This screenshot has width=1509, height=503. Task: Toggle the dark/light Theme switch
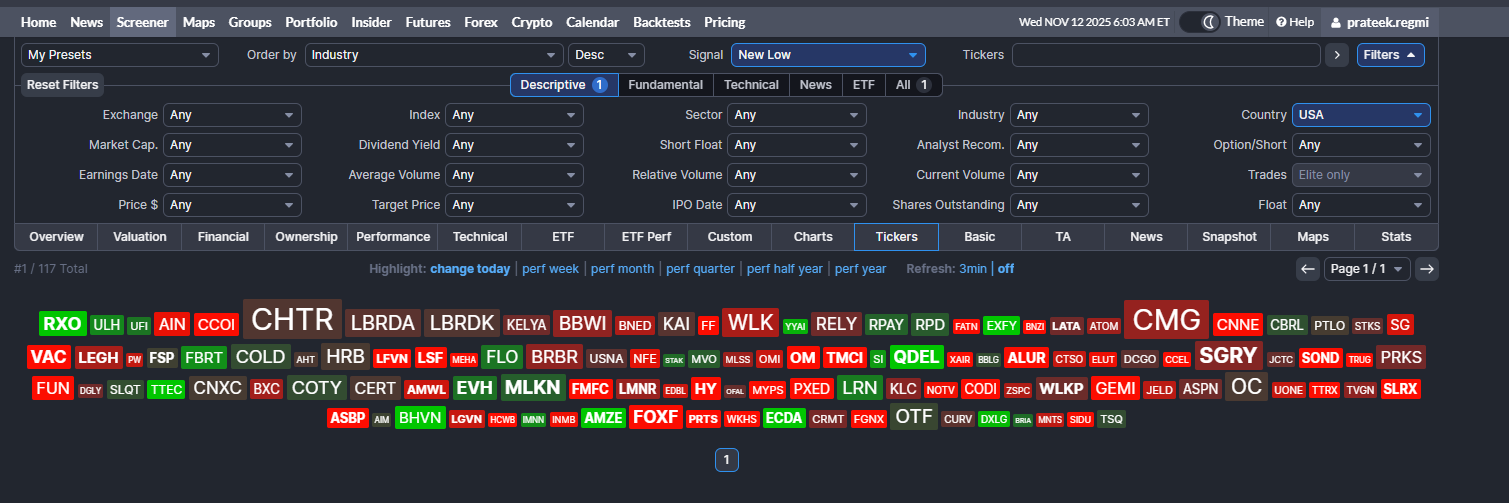coord(1200,21)
